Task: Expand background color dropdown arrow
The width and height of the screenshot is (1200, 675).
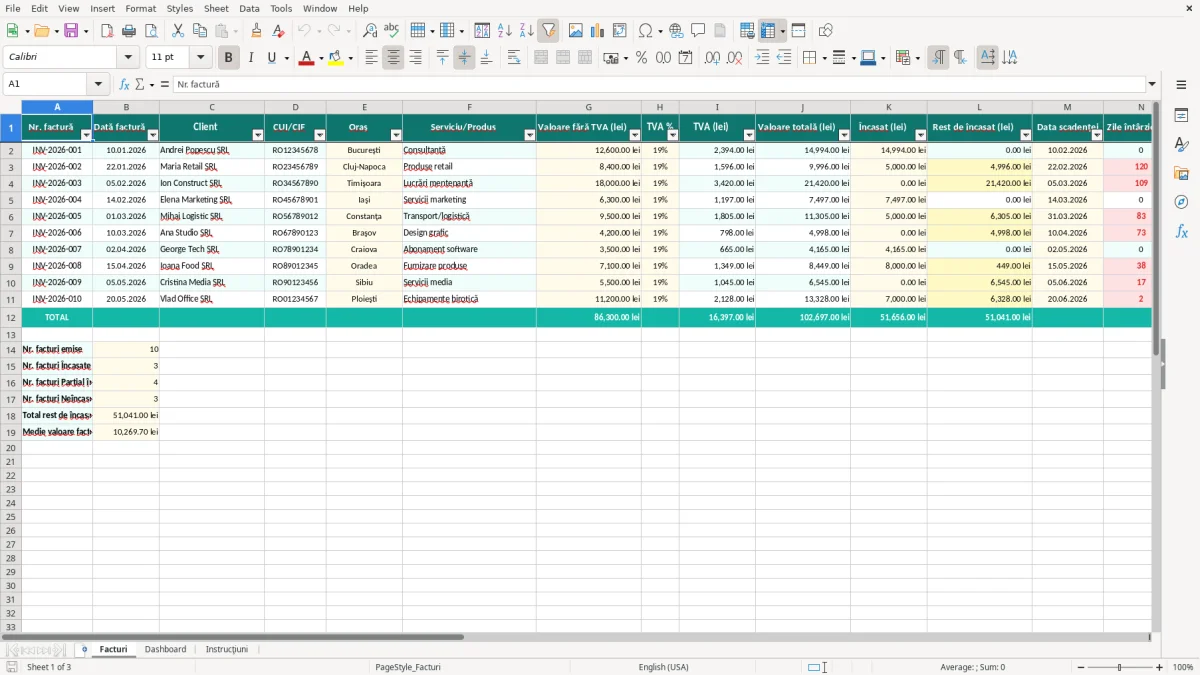Action: (350, 58)
